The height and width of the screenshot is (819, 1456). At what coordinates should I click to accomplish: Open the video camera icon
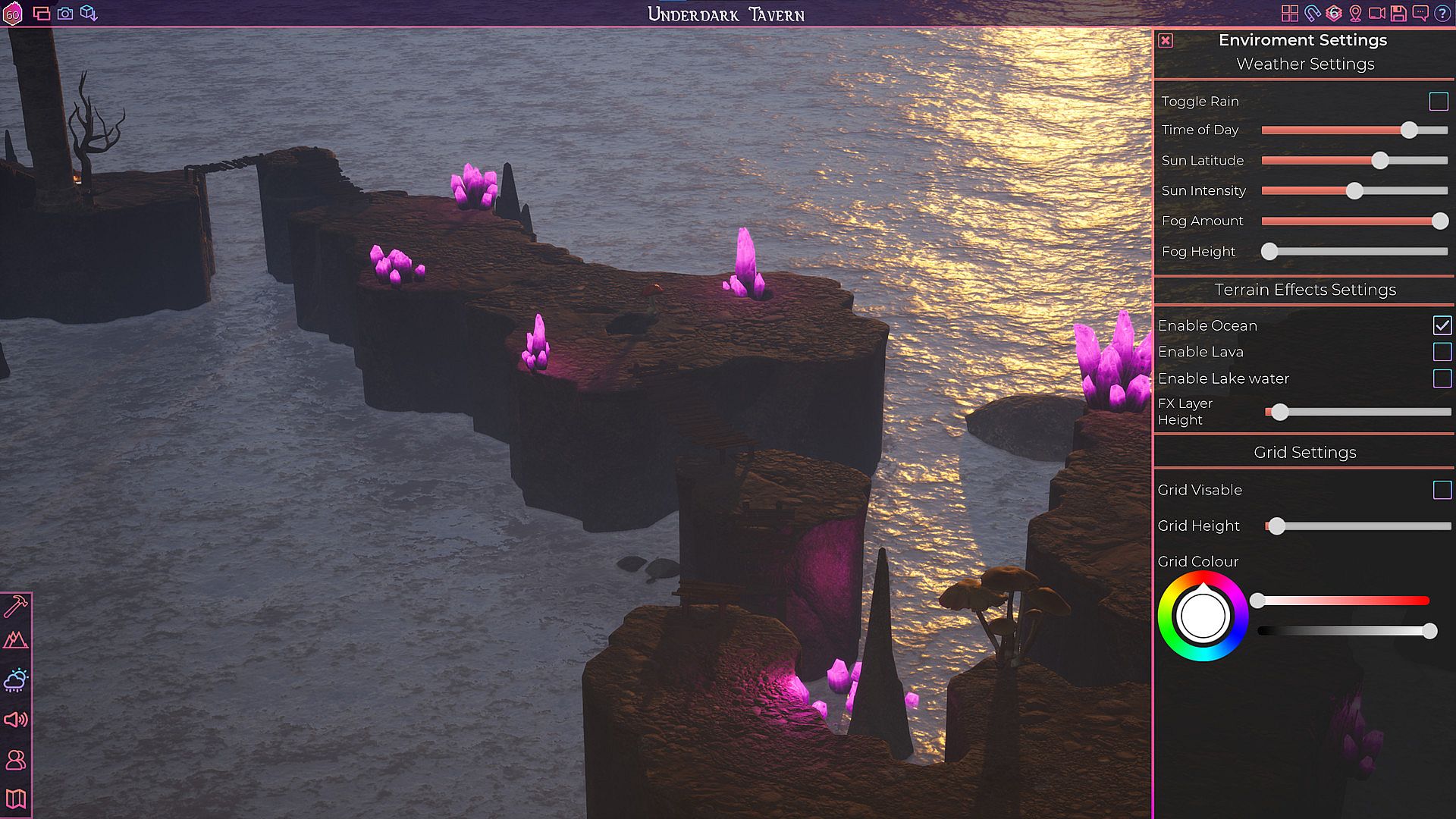coord(1377,14)
